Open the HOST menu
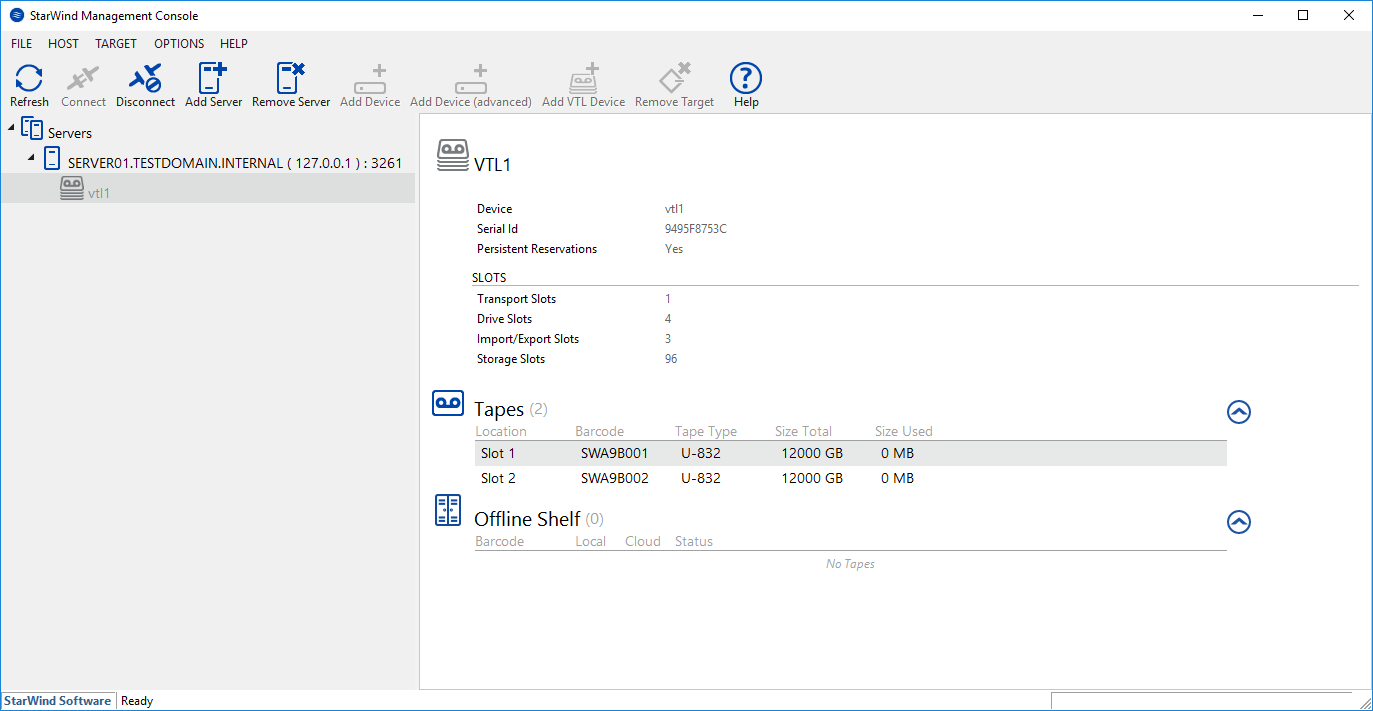The width and height of the screenshot is (1373, 711). pos(63,44)
